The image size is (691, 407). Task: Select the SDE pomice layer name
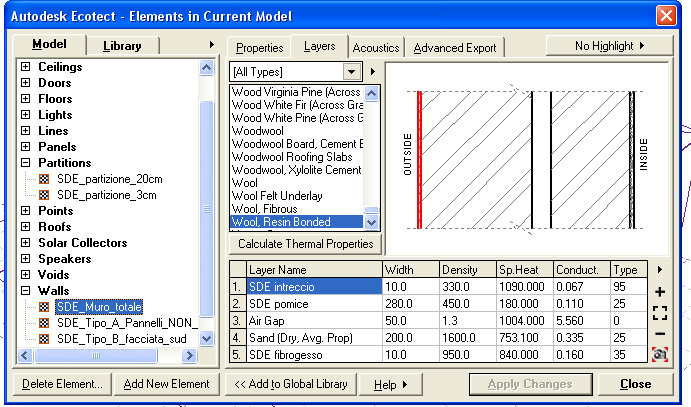coord(279,304)
